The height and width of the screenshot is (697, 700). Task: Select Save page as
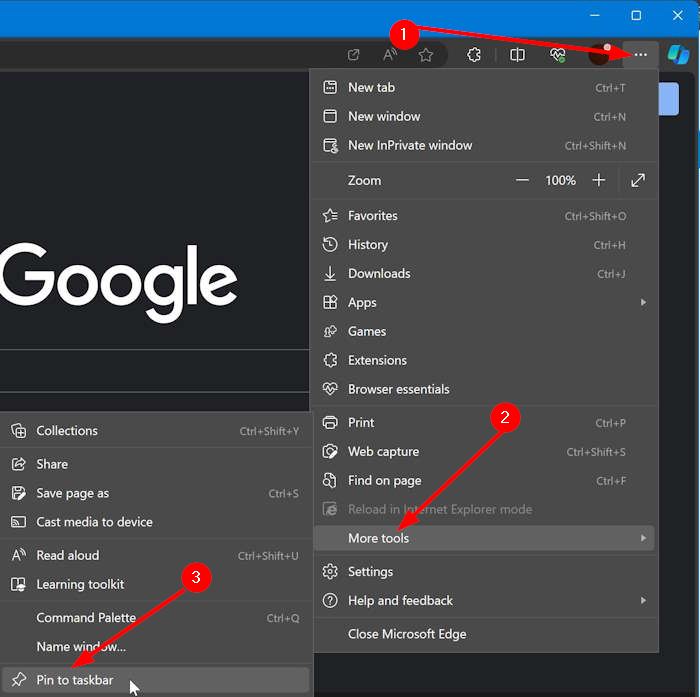pyautogui.click(x=155, y=493)
